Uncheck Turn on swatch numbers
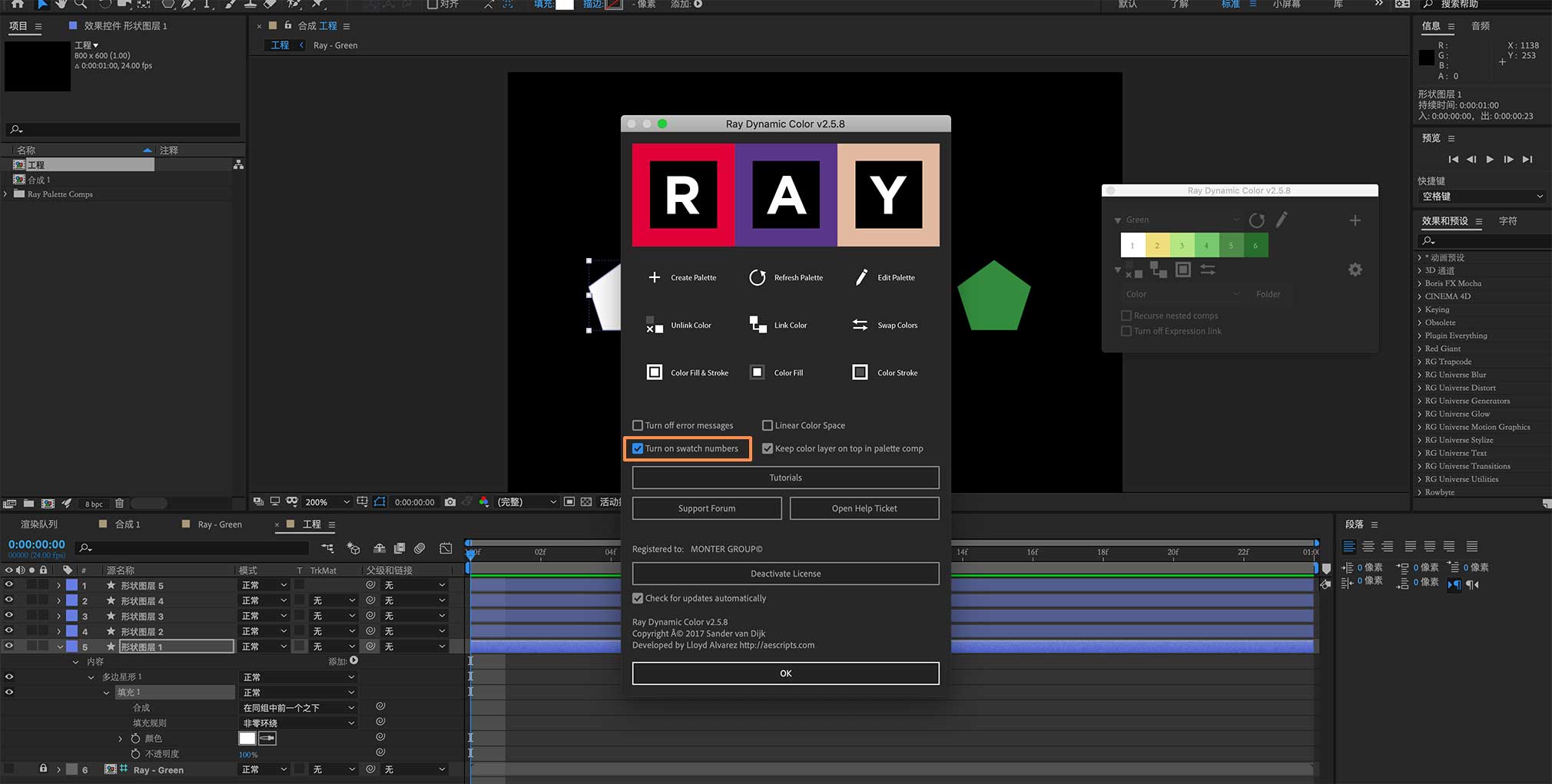Screen dimensions: 1552x784 click(x=638, y=448)
